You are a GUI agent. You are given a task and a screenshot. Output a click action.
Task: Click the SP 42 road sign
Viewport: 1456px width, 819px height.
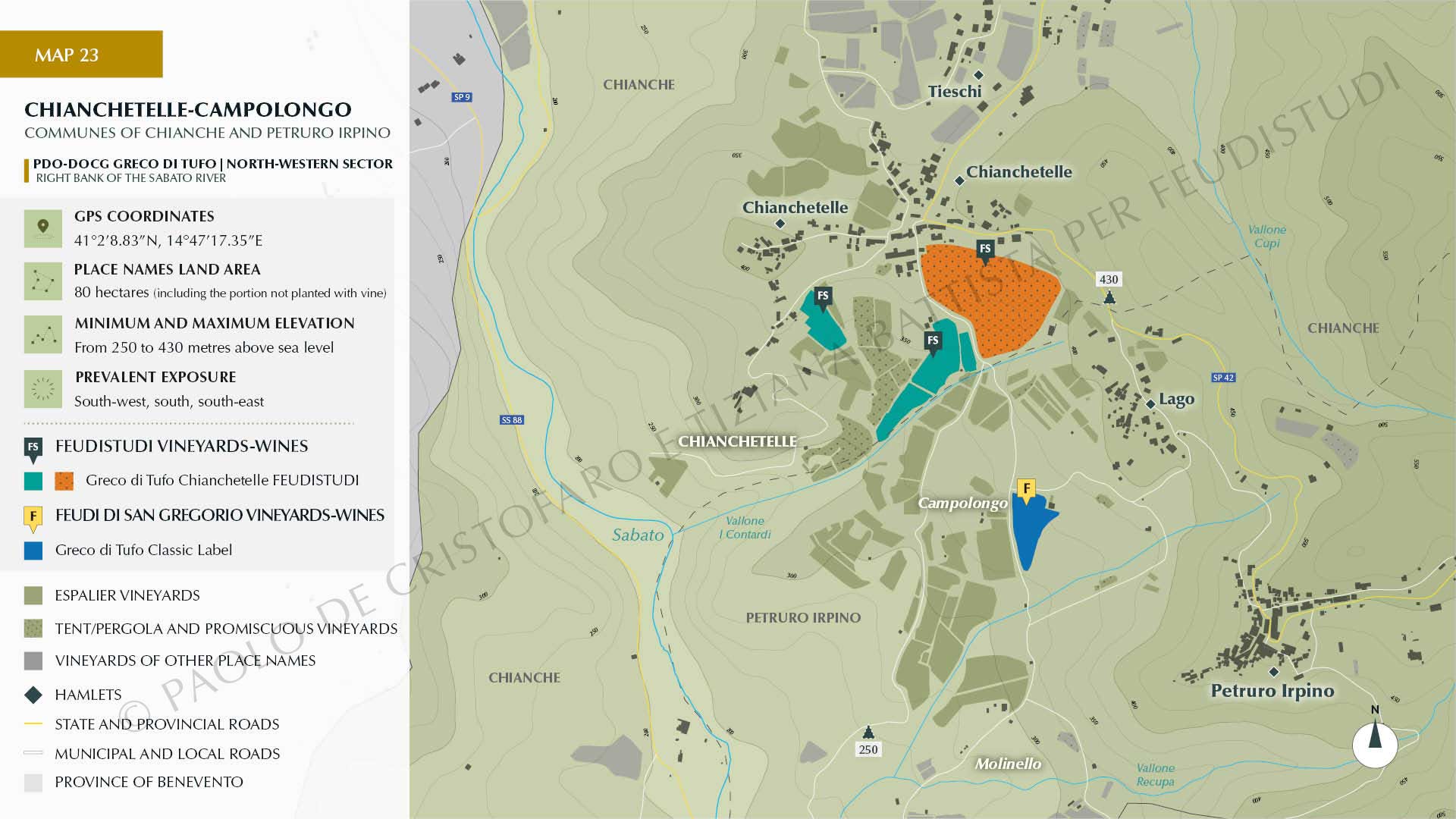[x=1222, y=377]
